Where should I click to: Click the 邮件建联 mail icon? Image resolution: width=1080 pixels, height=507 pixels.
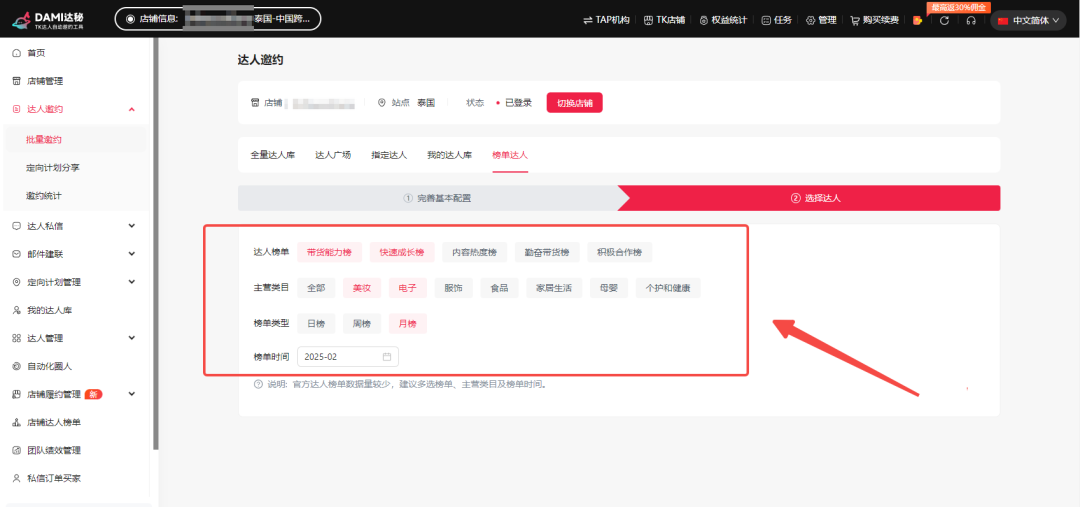[17, 254]
